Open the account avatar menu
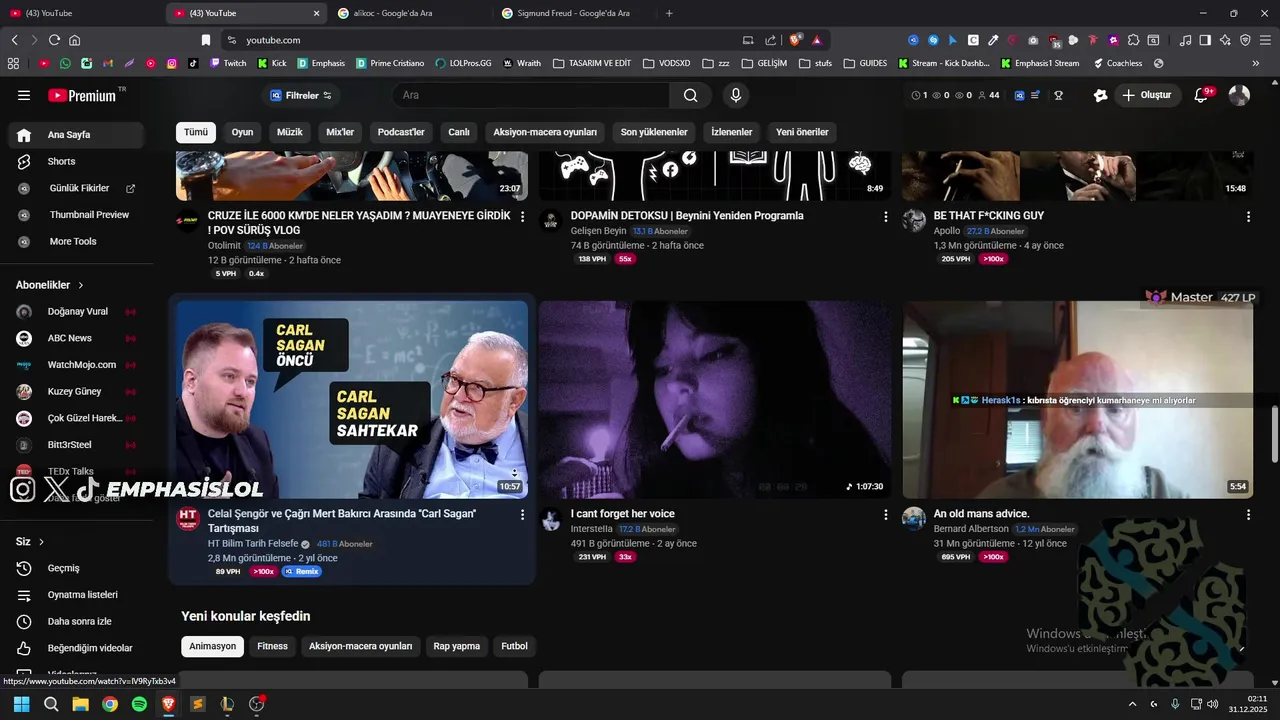This screenshot has width=1280, height=720. point(1239,95)
